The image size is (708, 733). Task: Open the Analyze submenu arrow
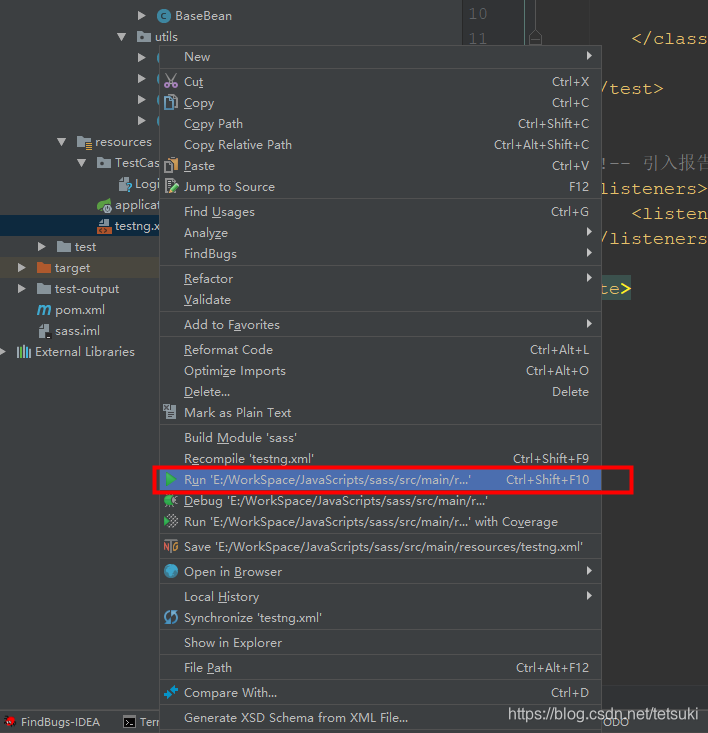pos(589,231)
